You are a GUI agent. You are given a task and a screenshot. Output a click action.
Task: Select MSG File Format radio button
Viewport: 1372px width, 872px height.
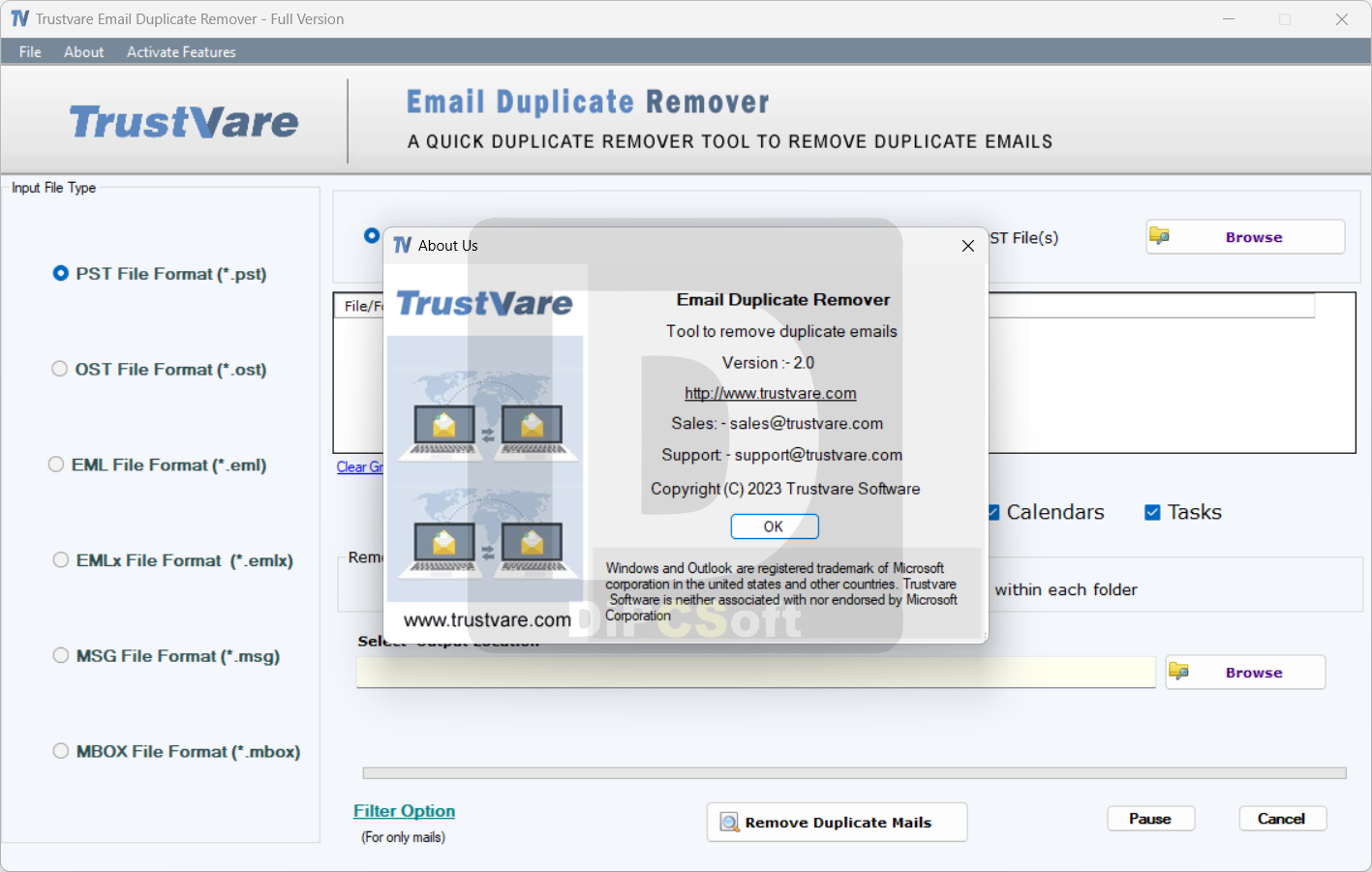(x=61, y=656)
